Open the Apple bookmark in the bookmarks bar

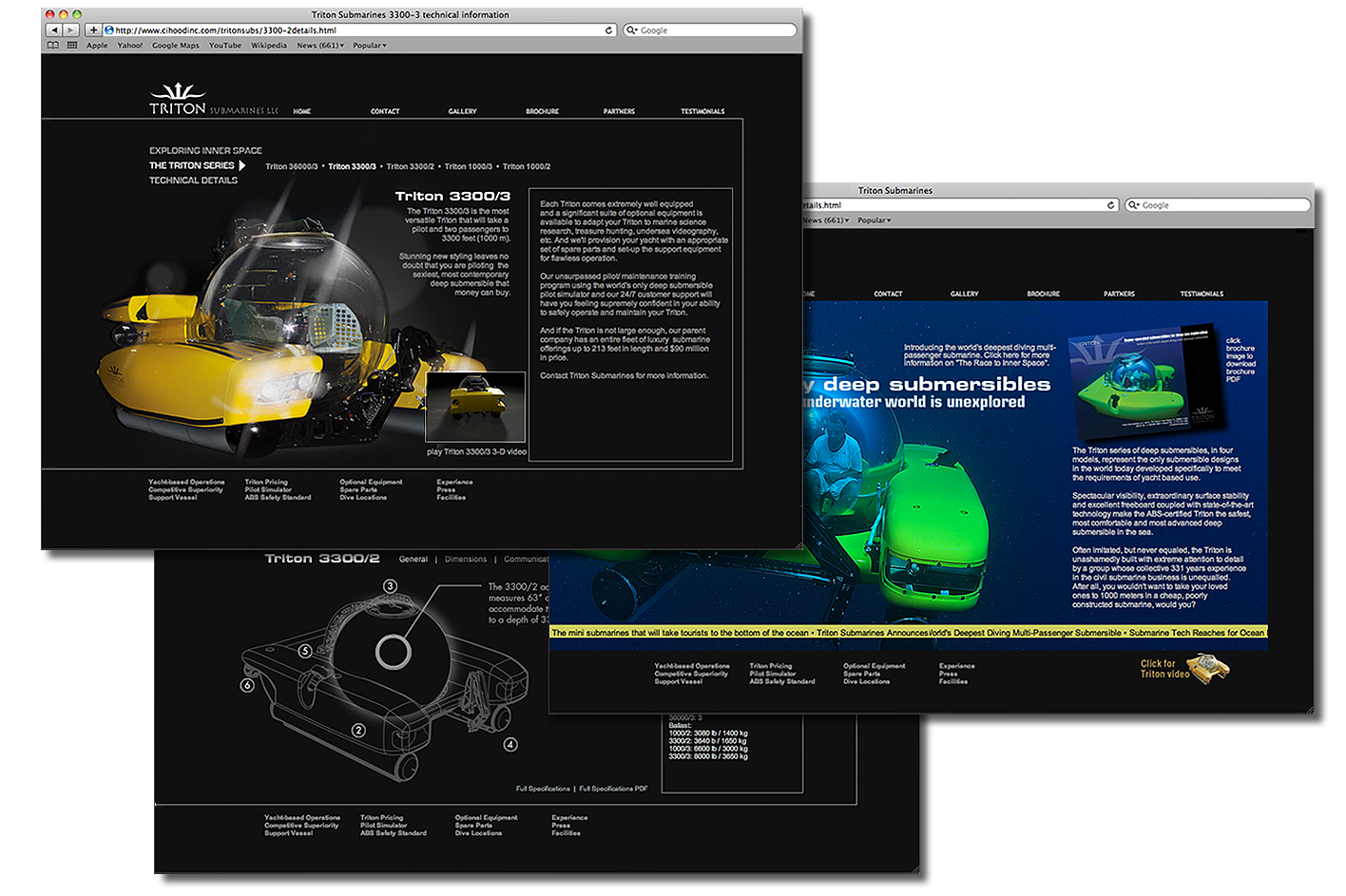pos(97,46)
